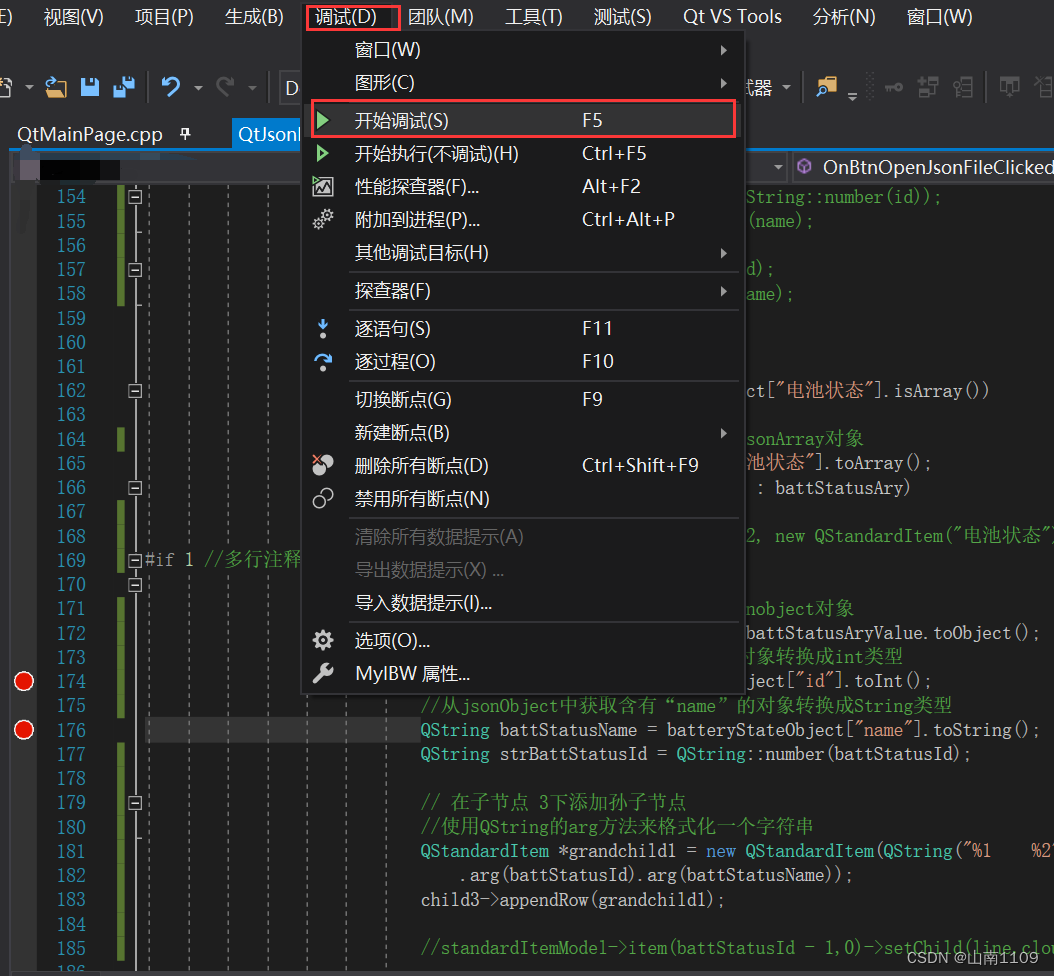Screen dimensions: 1054x976
Task: Click the 选项 gear icon
Action: point(323,640)
